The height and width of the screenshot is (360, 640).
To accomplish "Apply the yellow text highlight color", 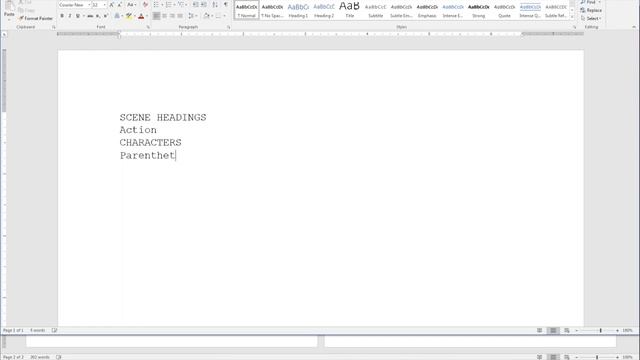I will pos(129,16).
